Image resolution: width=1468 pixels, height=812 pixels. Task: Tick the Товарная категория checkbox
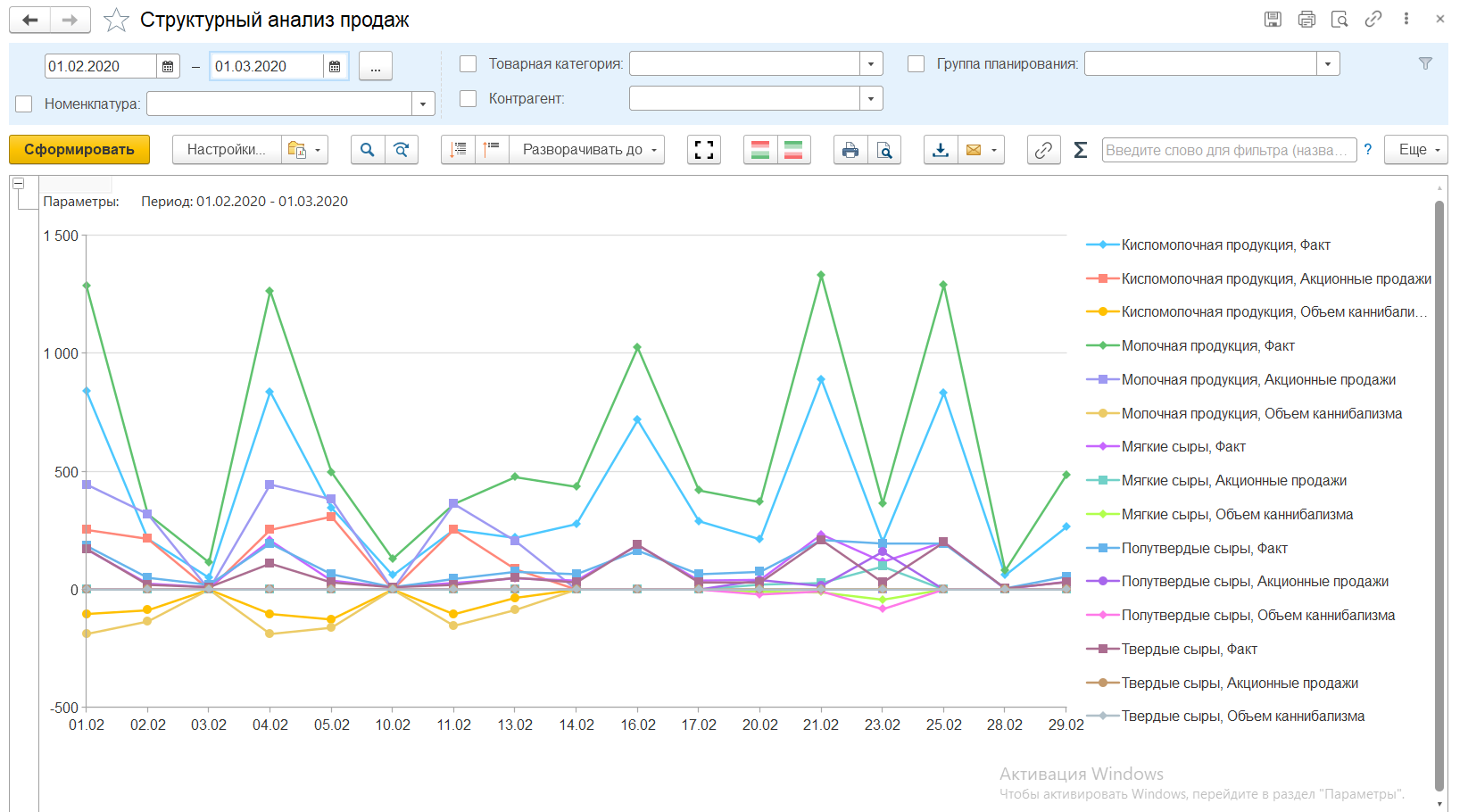[x=468, y=64]
